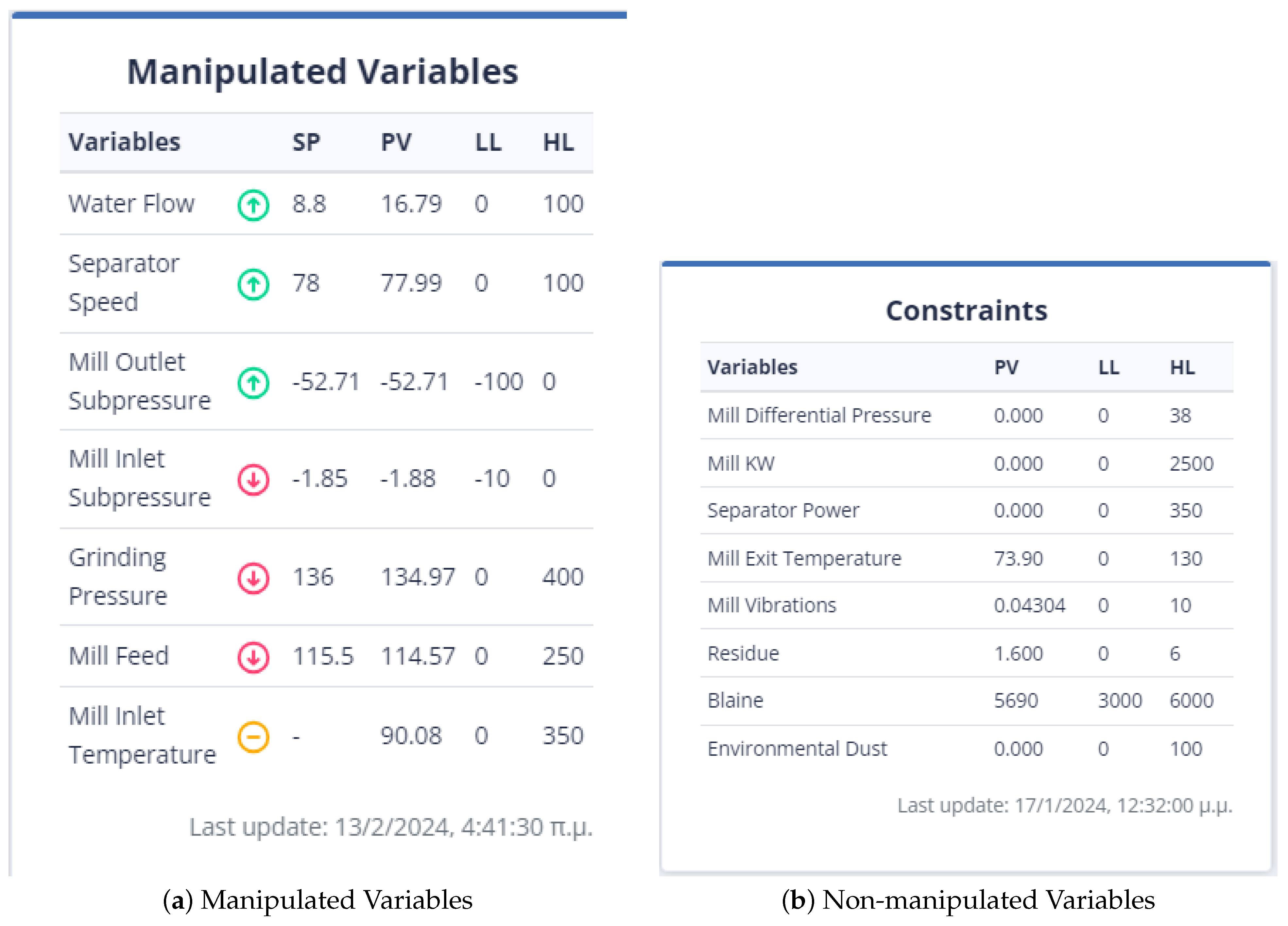1288x926 pixels.
Task: Click Separator Speed green up arrow icon
Action: tap(253, 284)
